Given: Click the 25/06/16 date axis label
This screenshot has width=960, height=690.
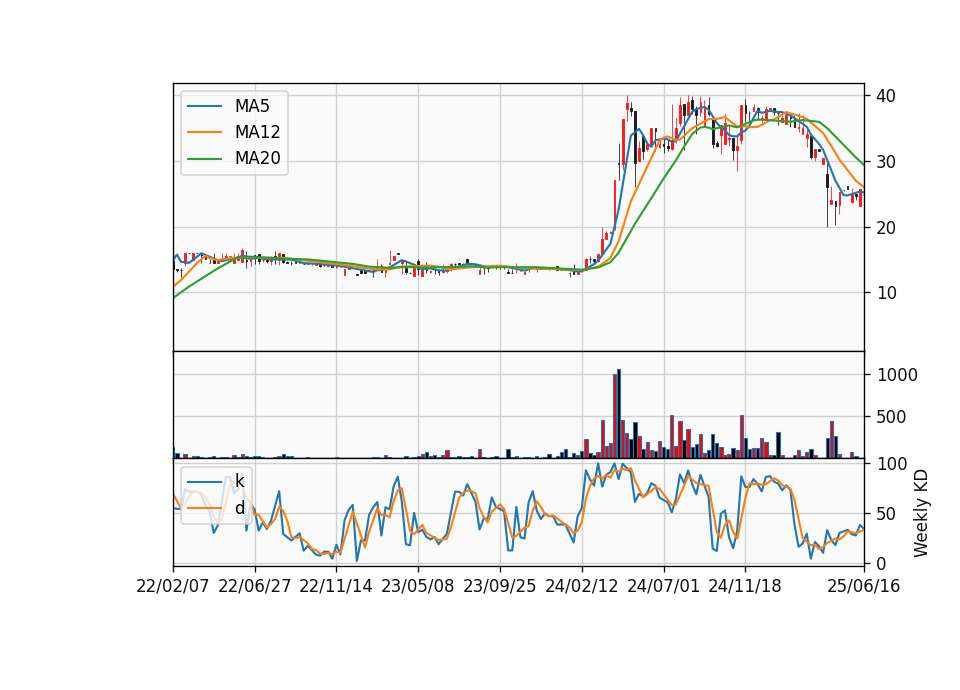Looking at the screenshot, I should point(864,586).
